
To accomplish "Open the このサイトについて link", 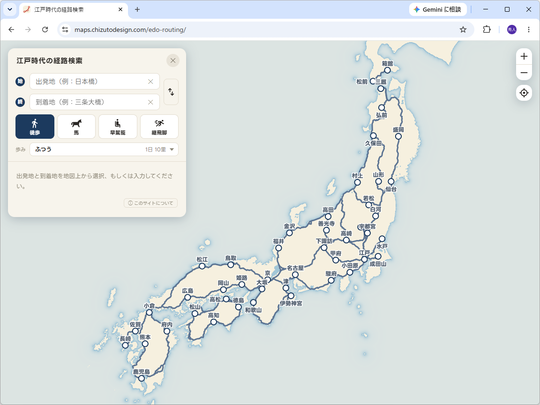I will (x=151, y=203).
